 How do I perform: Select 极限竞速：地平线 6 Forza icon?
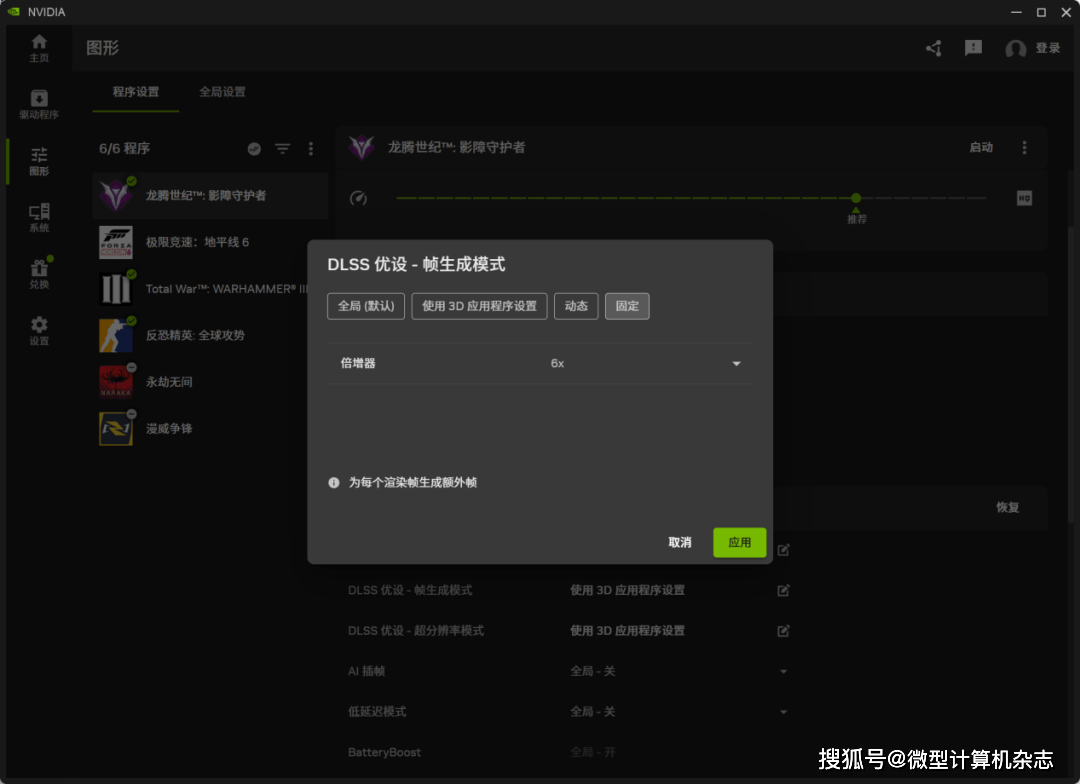(116, 242)
